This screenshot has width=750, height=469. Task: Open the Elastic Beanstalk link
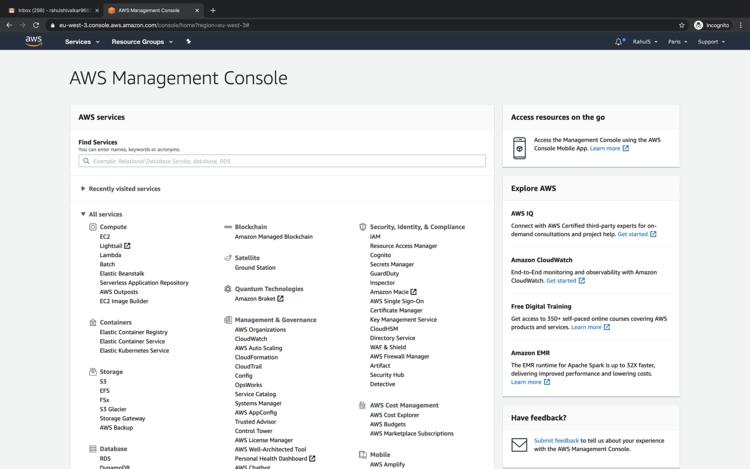click(x=122, y=273)
